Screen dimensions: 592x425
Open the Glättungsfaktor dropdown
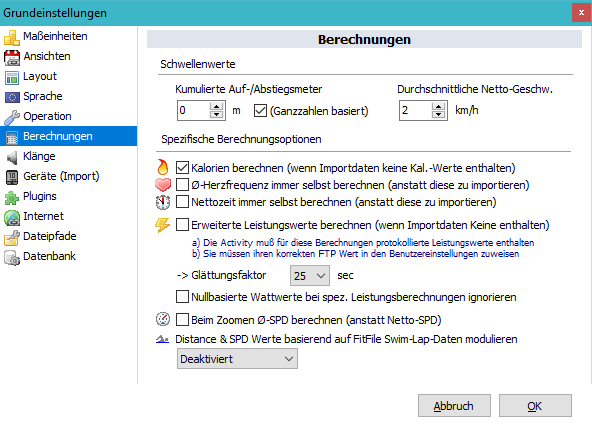[310, 276]
